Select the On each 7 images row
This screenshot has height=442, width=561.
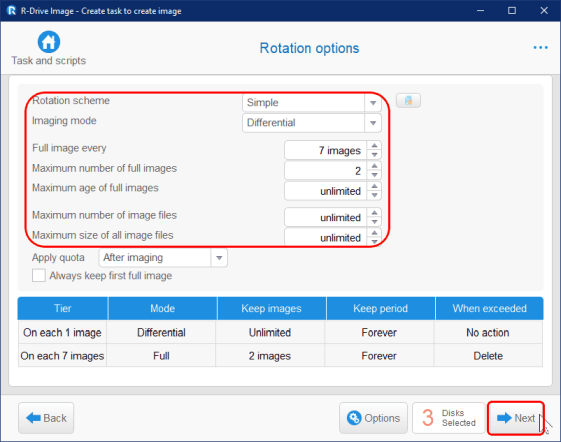coord(280,356)
